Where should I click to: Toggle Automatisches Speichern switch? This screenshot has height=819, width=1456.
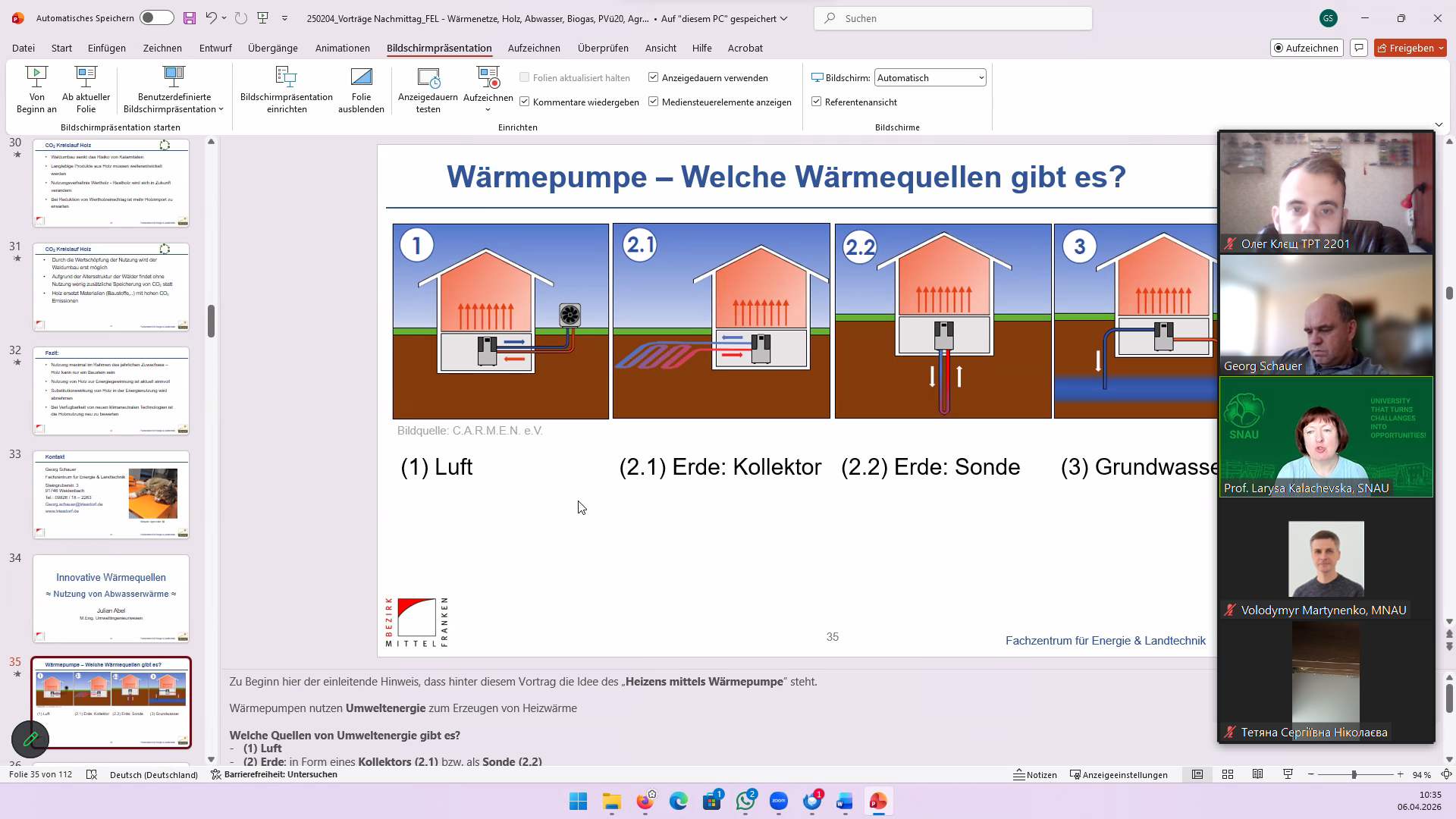pyautogui.click(x=156, y=18)
